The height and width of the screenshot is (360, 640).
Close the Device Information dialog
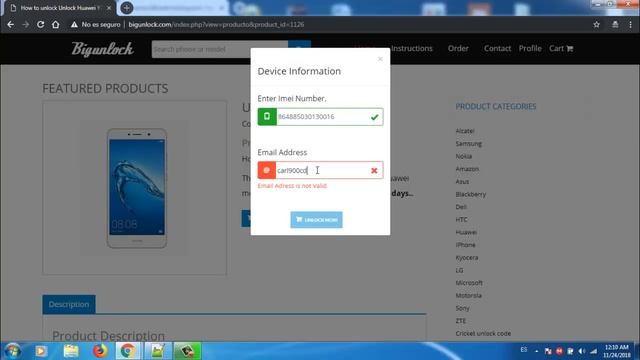tap(380, 59)
